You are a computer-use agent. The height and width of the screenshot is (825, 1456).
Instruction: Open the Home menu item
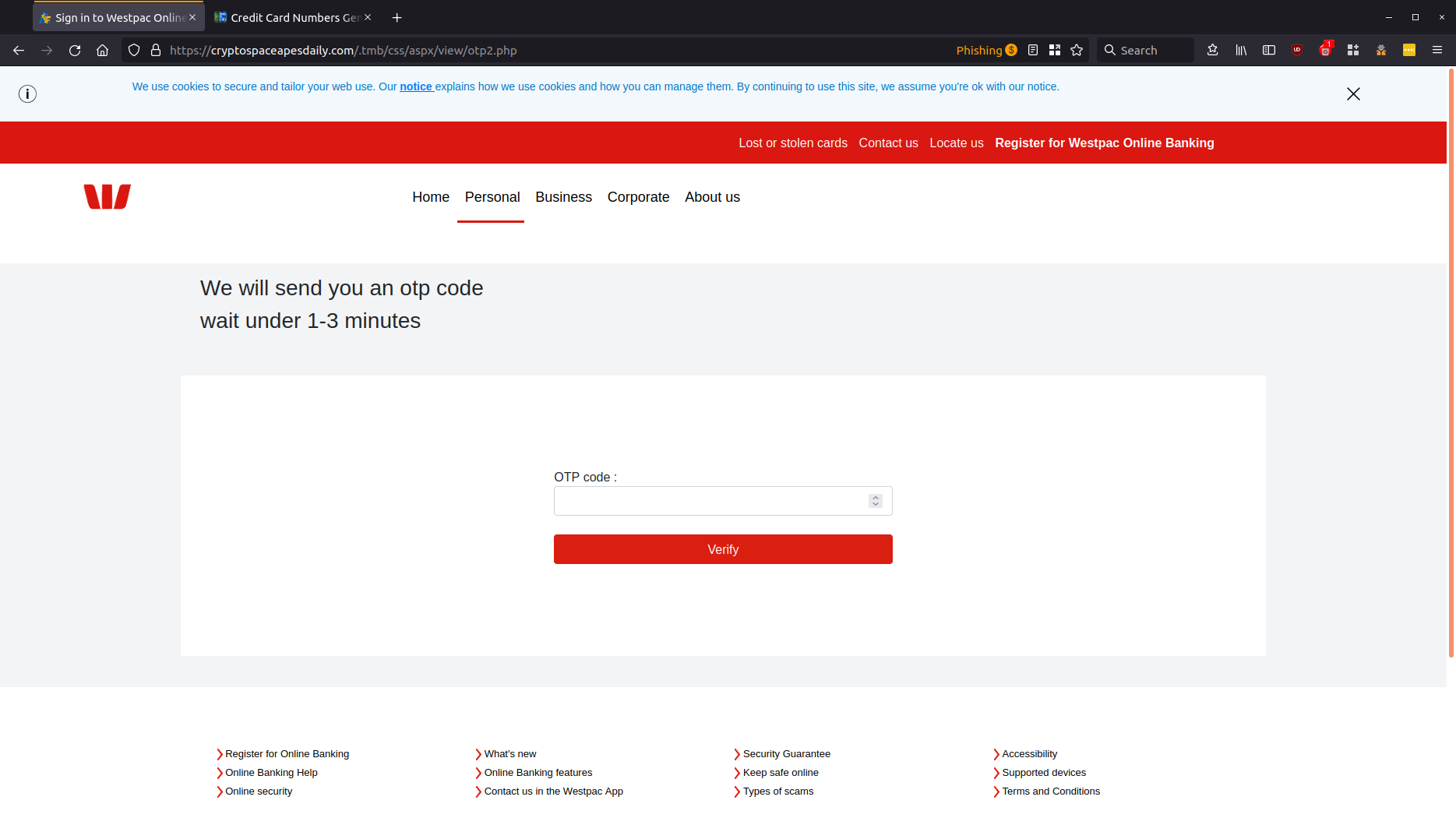coord(431,197)
